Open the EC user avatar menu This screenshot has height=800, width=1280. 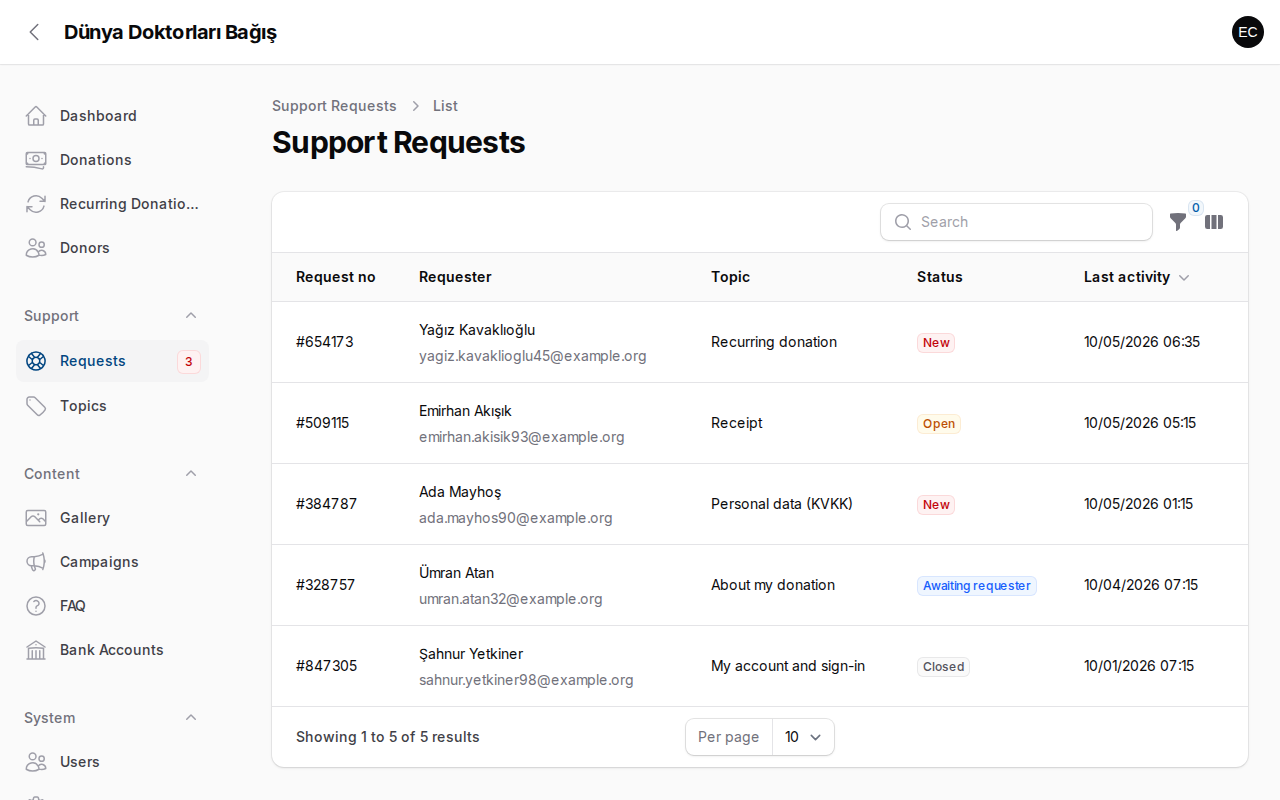[1248, 32]
